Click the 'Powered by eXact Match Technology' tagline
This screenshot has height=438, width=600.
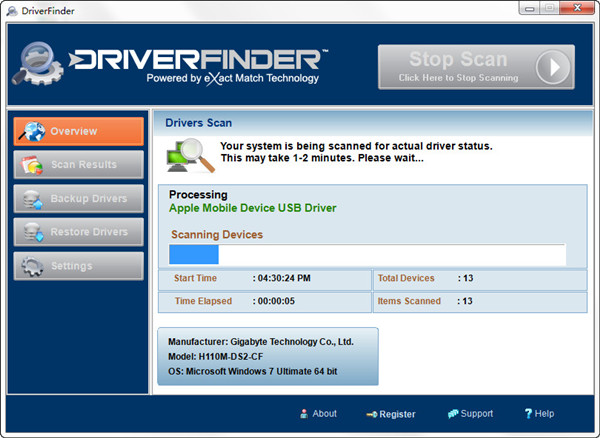pyautogui.click(x=233, y=78)
